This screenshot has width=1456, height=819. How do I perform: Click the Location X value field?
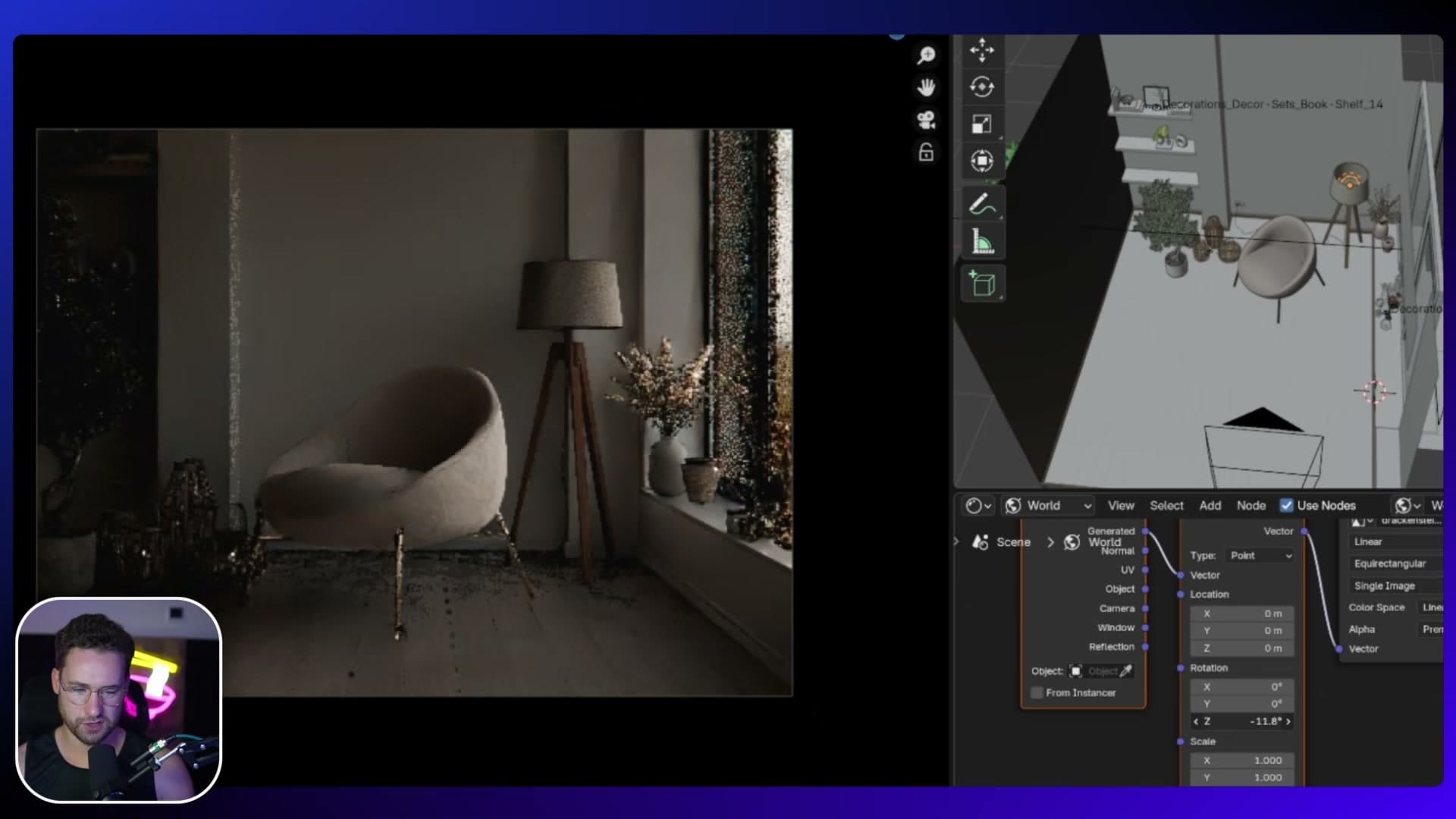click(x=1242, y=613)
